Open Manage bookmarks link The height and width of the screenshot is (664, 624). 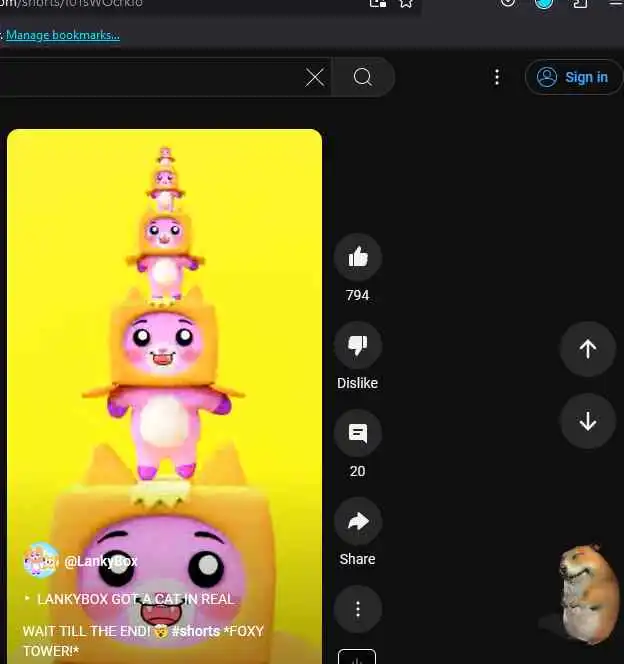pyautogui.click(x=63, y=35)
